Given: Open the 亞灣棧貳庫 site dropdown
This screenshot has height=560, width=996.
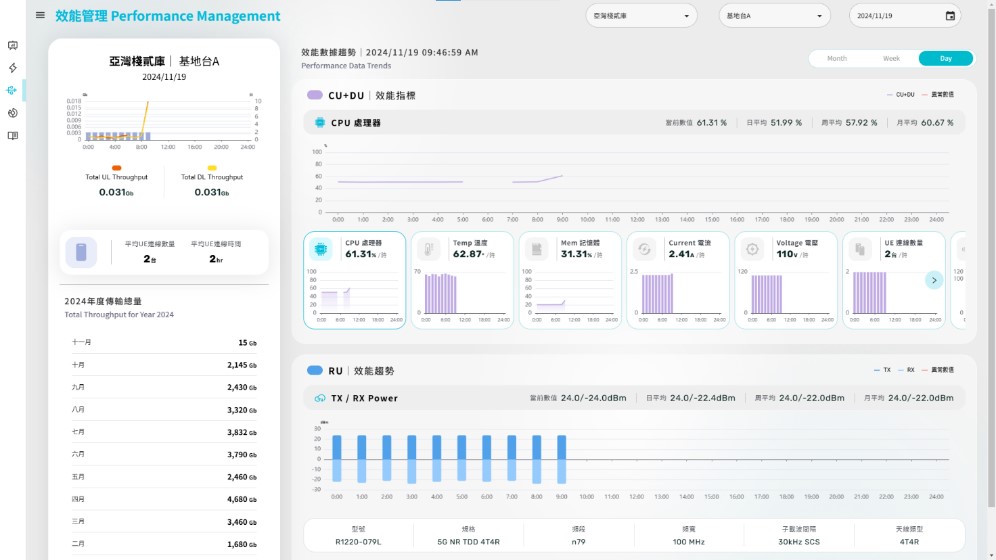Looking at the screenshot, I should tap(641, 16).
